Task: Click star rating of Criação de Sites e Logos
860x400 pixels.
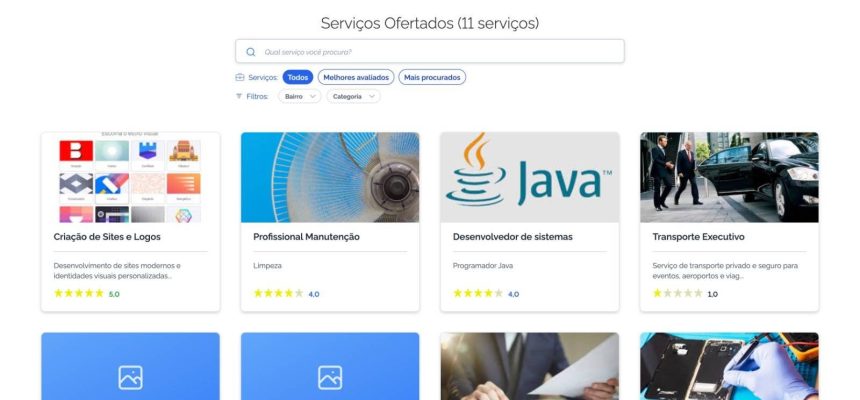Action: tap(79, 294)
